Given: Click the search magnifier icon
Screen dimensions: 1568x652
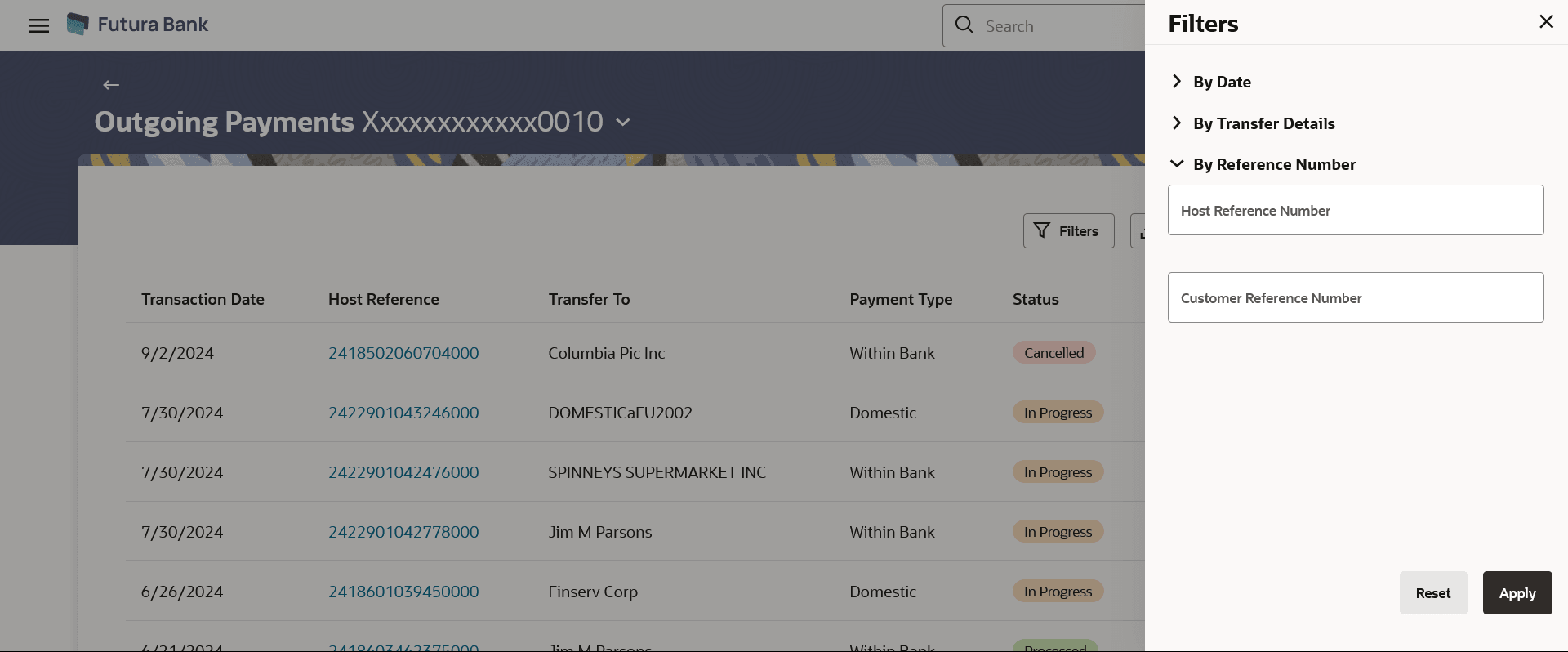Looking at the screenshot, I should tap(964, 25).
